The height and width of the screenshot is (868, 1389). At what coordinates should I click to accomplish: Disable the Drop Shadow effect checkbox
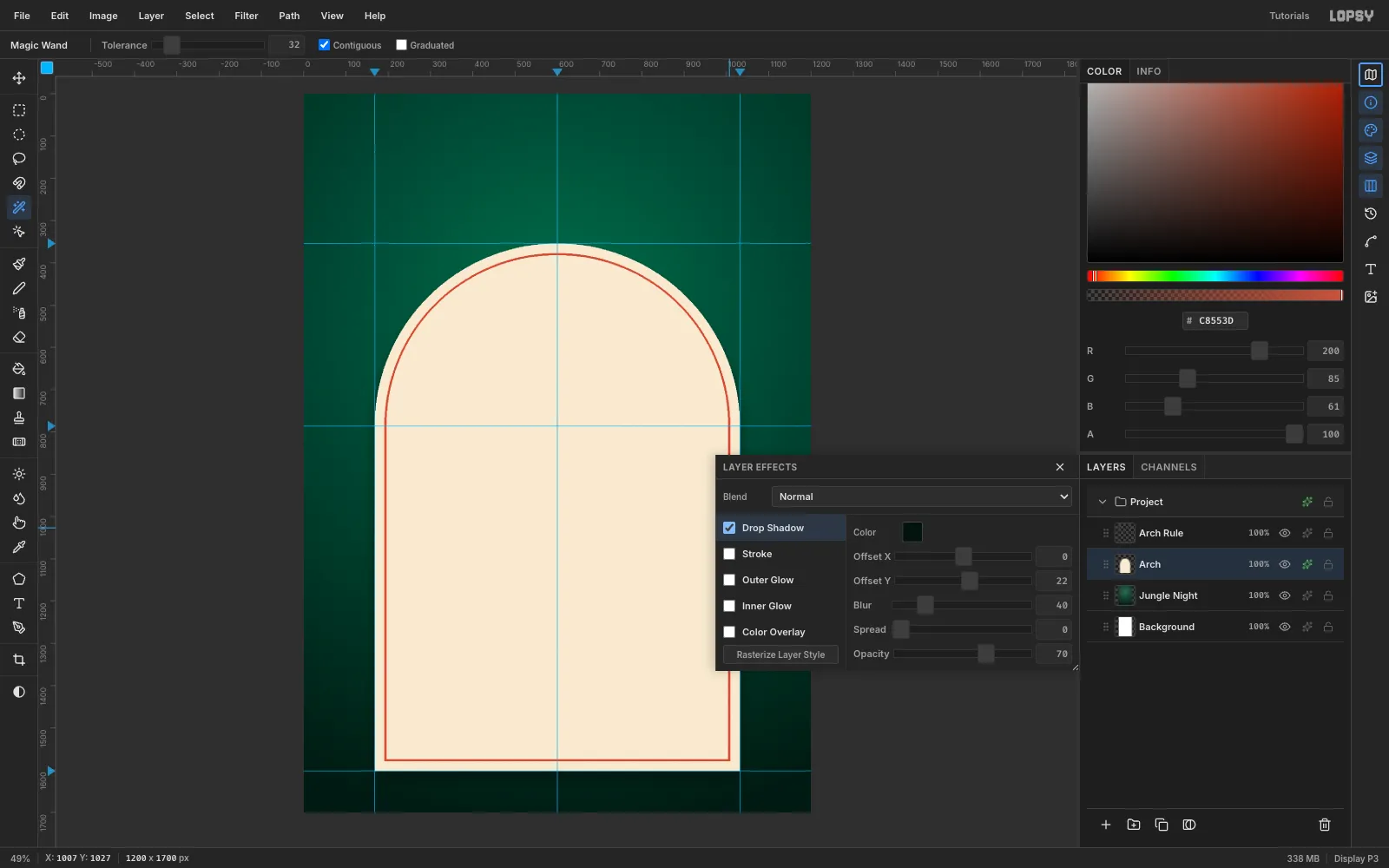point(729,528)
